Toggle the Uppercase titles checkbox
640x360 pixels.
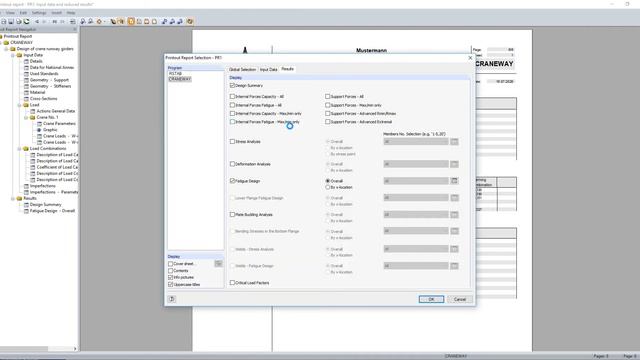pos(171,284)
